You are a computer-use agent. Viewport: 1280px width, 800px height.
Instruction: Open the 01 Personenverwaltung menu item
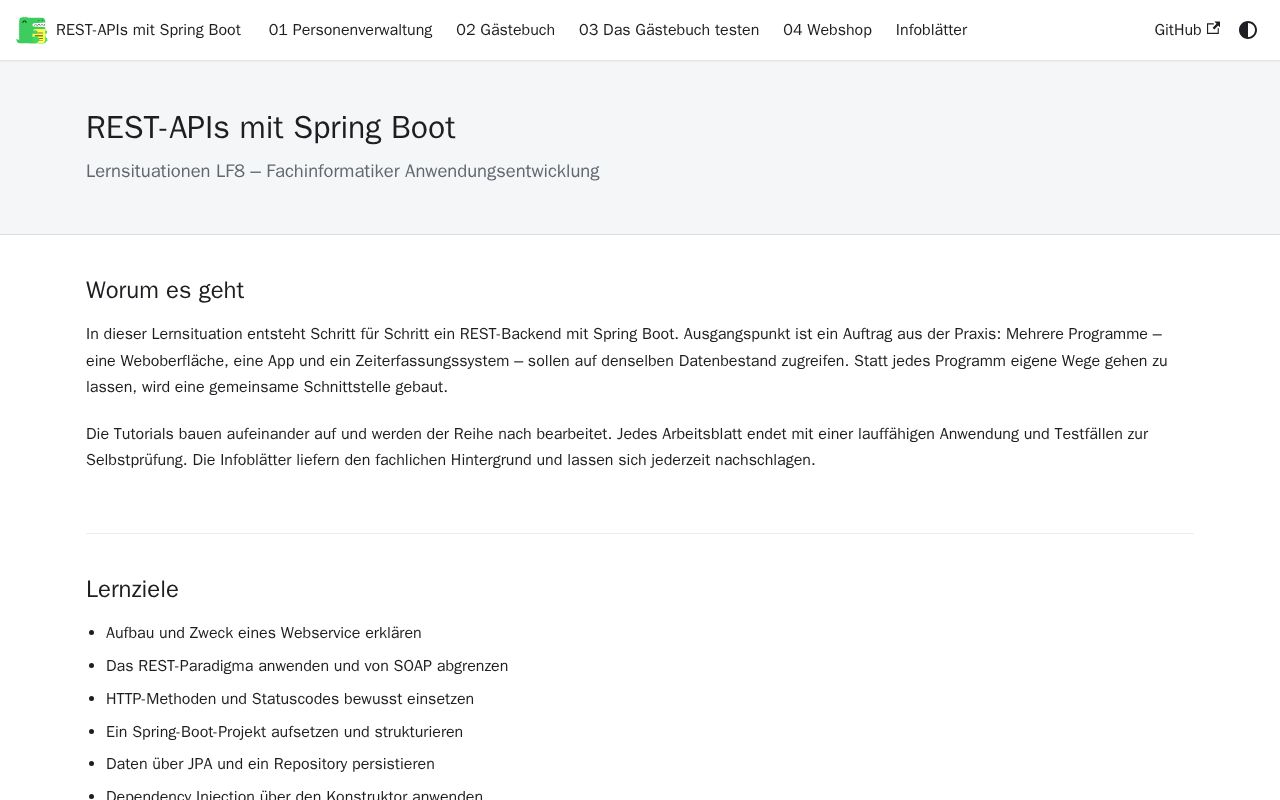click(351, 30)
